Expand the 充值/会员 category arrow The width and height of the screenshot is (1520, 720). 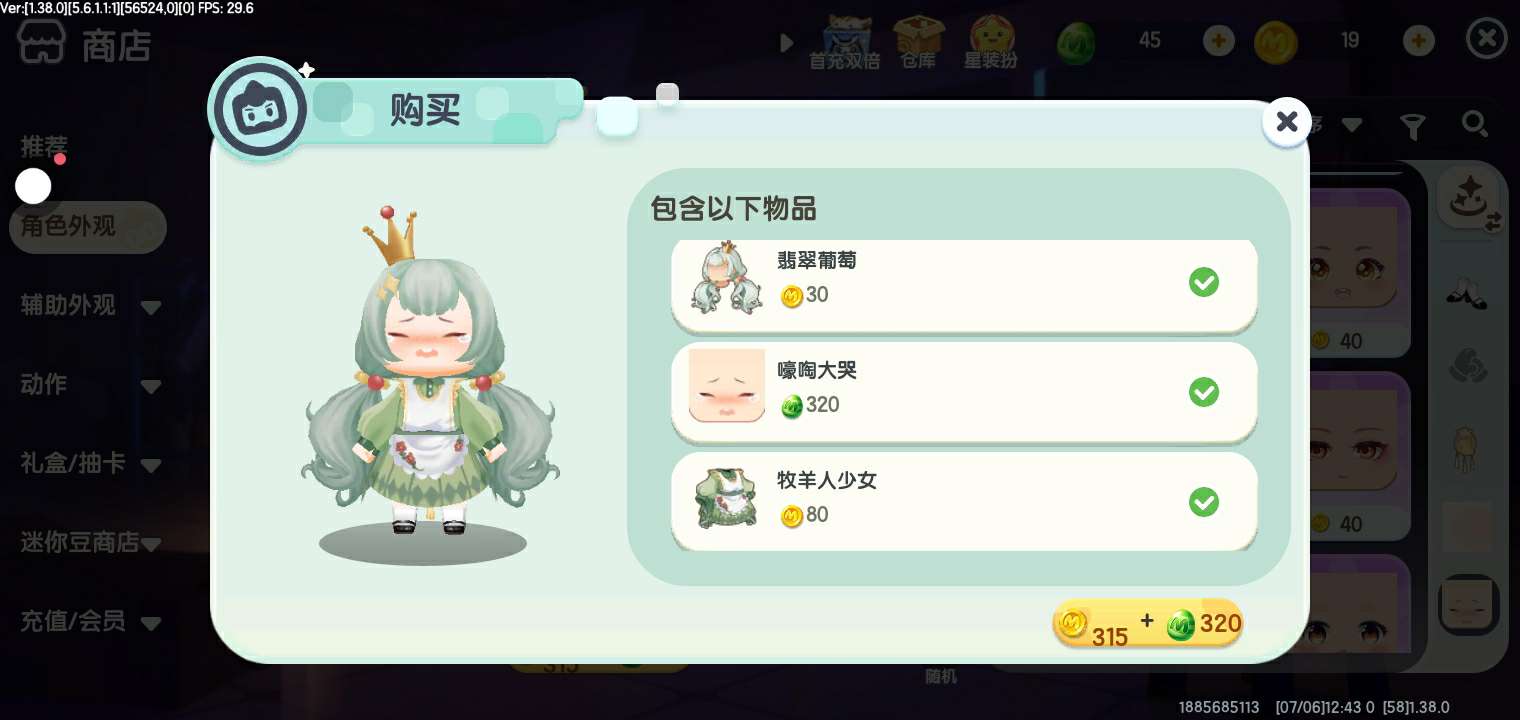pos(151,624)
